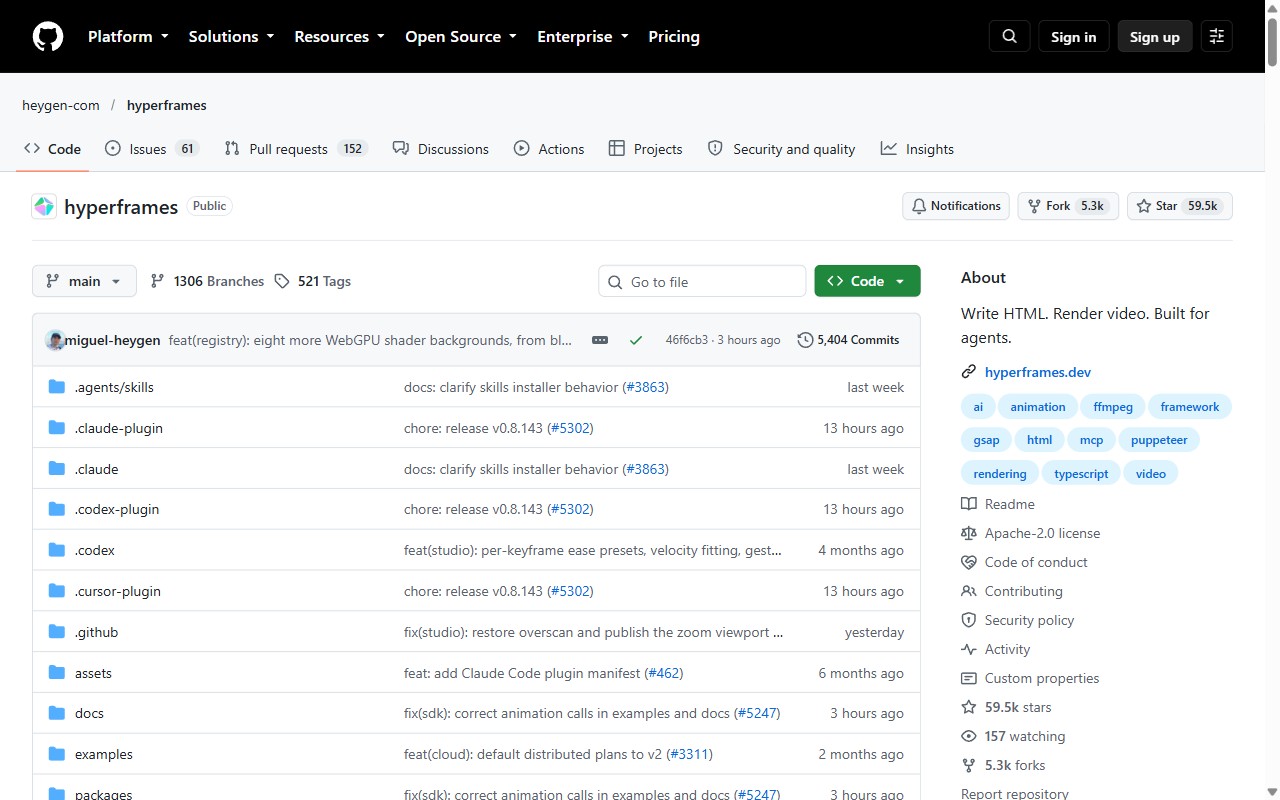This screenshot has width=1280, height=800.
Task: Click the Notifications button
Action: (x=956, y=206)
